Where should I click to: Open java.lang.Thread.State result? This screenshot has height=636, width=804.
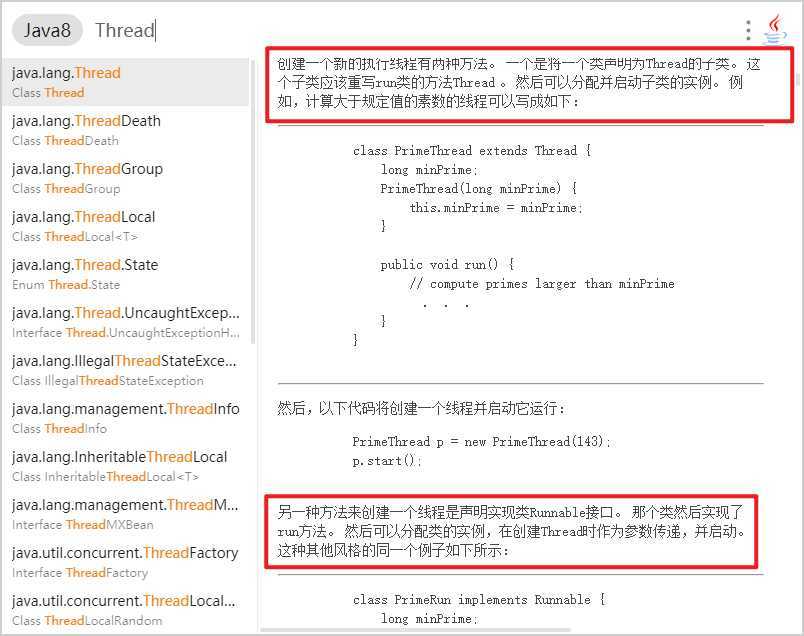click(126, 274)
